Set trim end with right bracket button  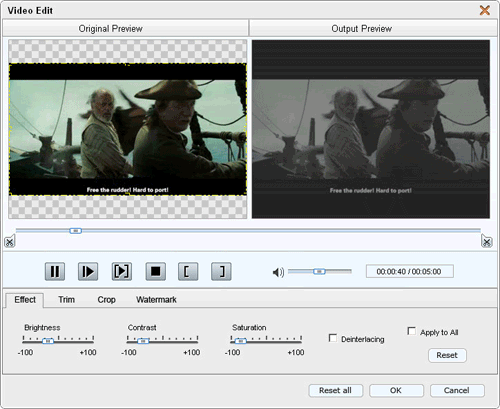221,271
